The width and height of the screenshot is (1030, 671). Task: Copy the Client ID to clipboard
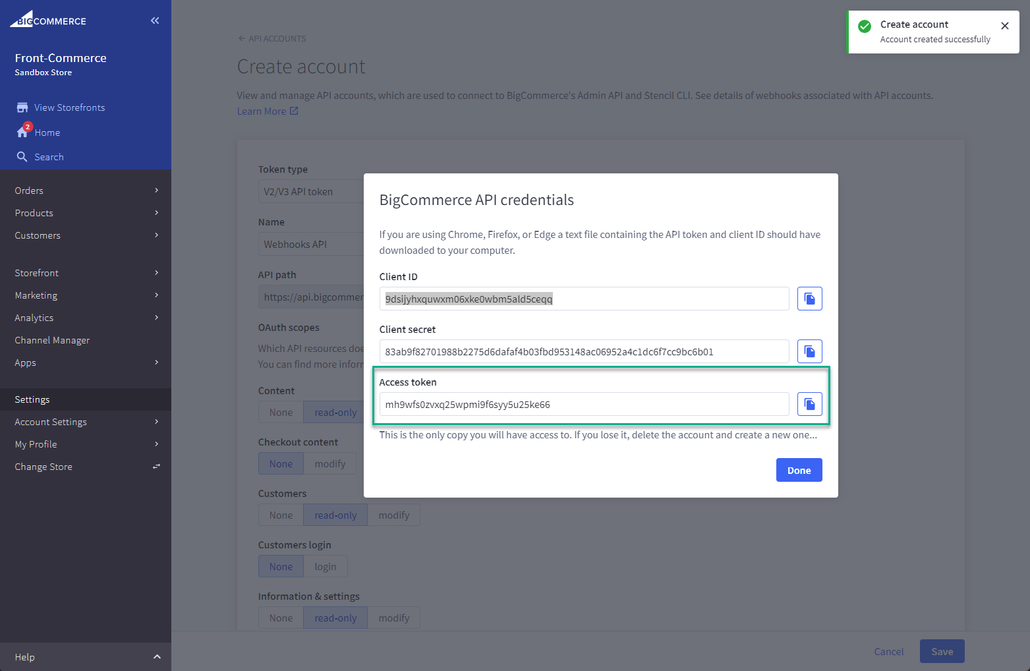809,298
